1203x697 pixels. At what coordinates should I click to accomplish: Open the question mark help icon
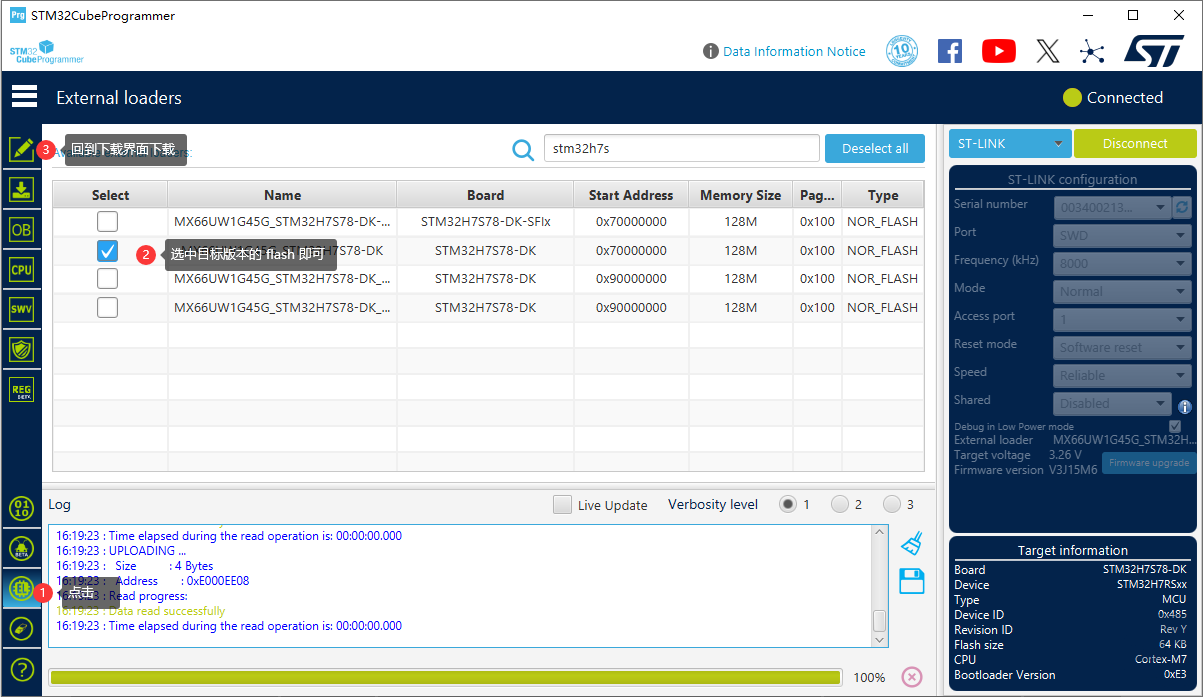coord(21,669)
